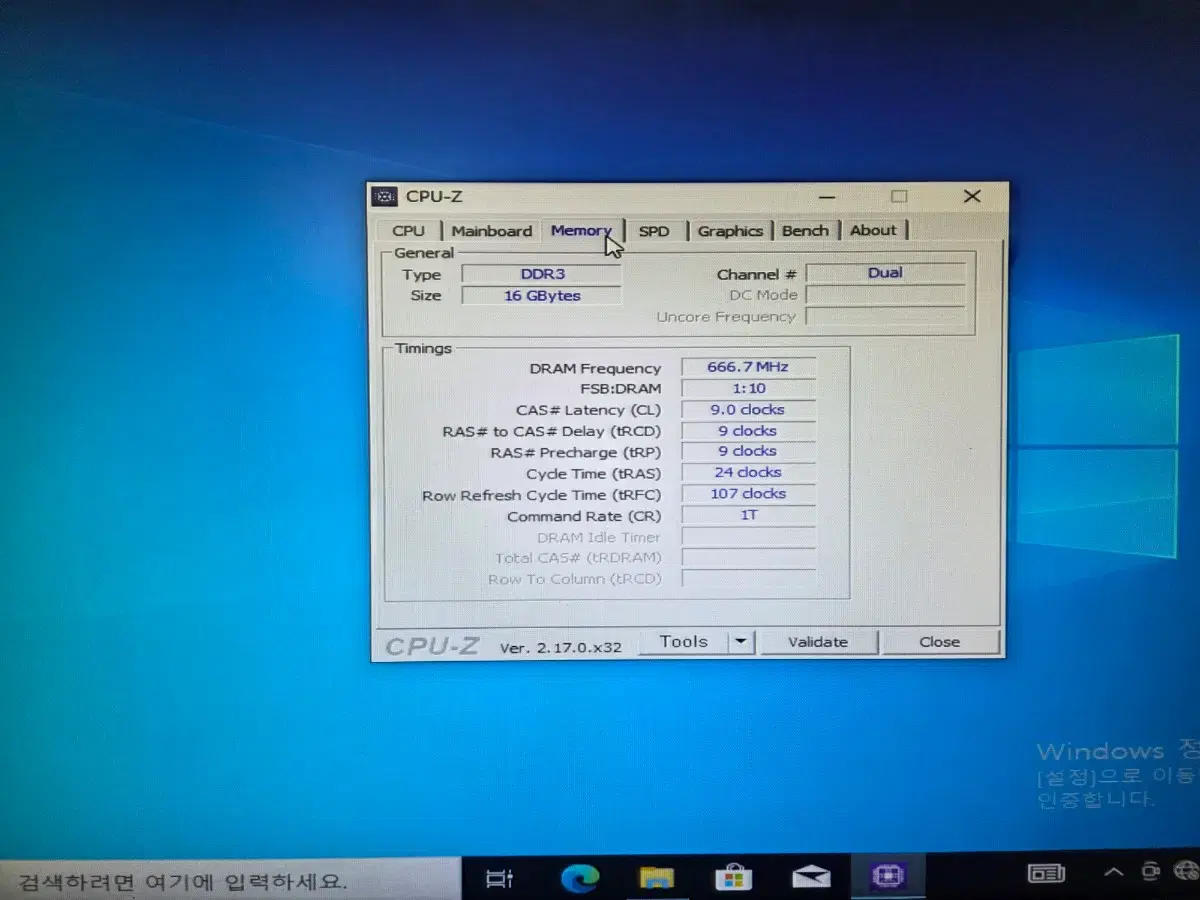Click the 107 clocks tRFC value
This screenshot has height=900, width=1200.
pos(748,494)
